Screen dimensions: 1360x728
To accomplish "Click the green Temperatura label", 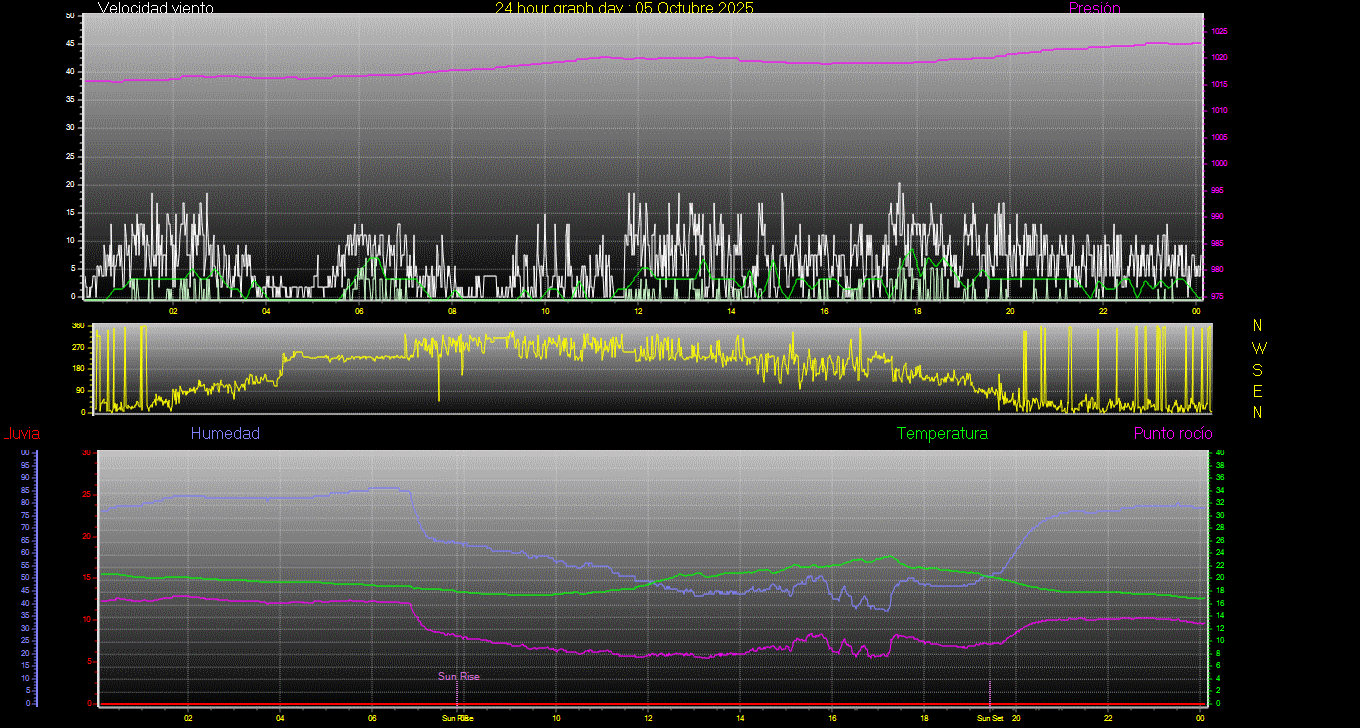I will pos(942,434).
